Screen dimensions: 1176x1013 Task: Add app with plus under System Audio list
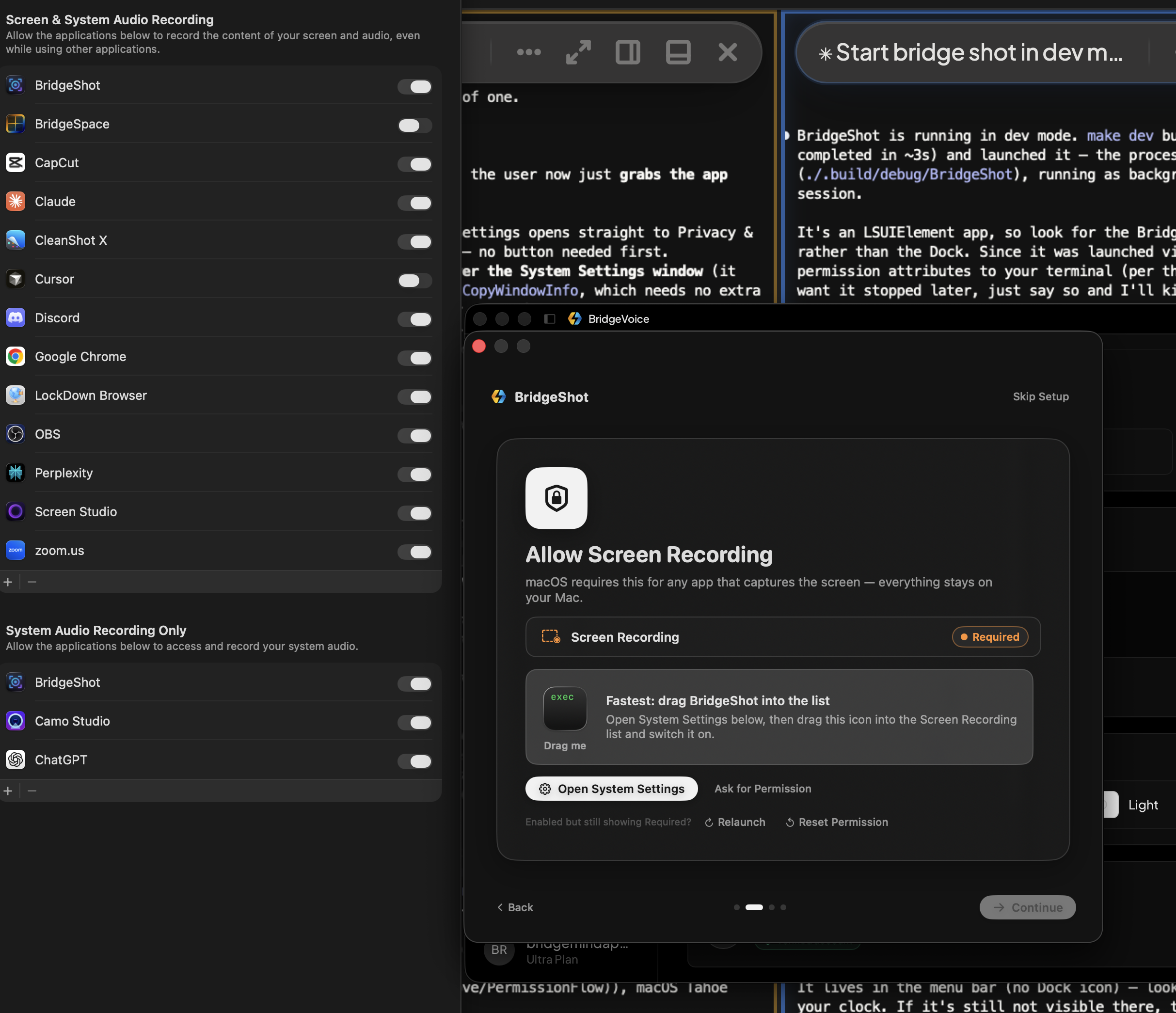click(x=8, y=791)
